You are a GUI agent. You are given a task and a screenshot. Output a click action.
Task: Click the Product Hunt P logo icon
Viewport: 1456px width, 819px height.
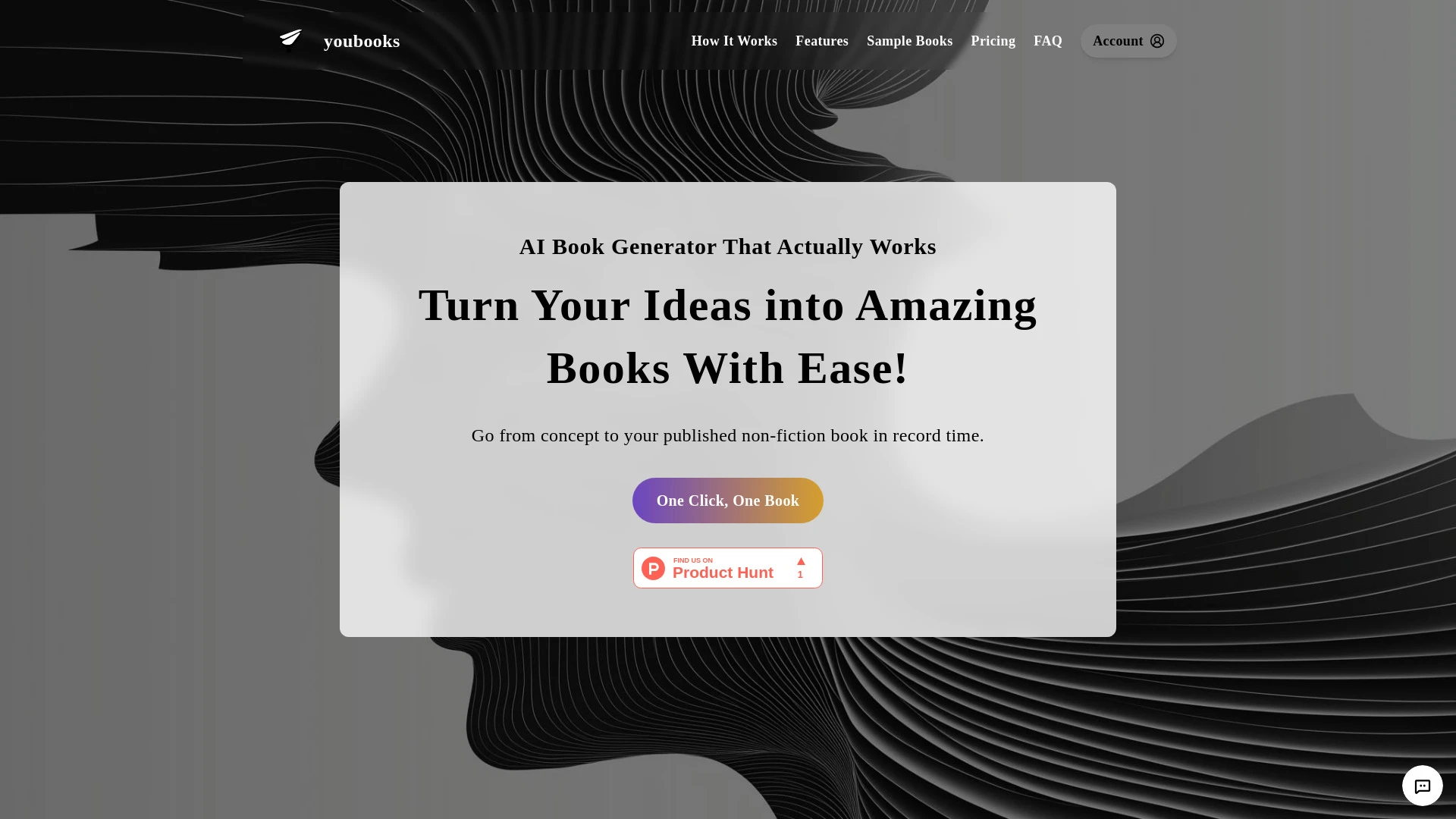[x=653, y=567]
